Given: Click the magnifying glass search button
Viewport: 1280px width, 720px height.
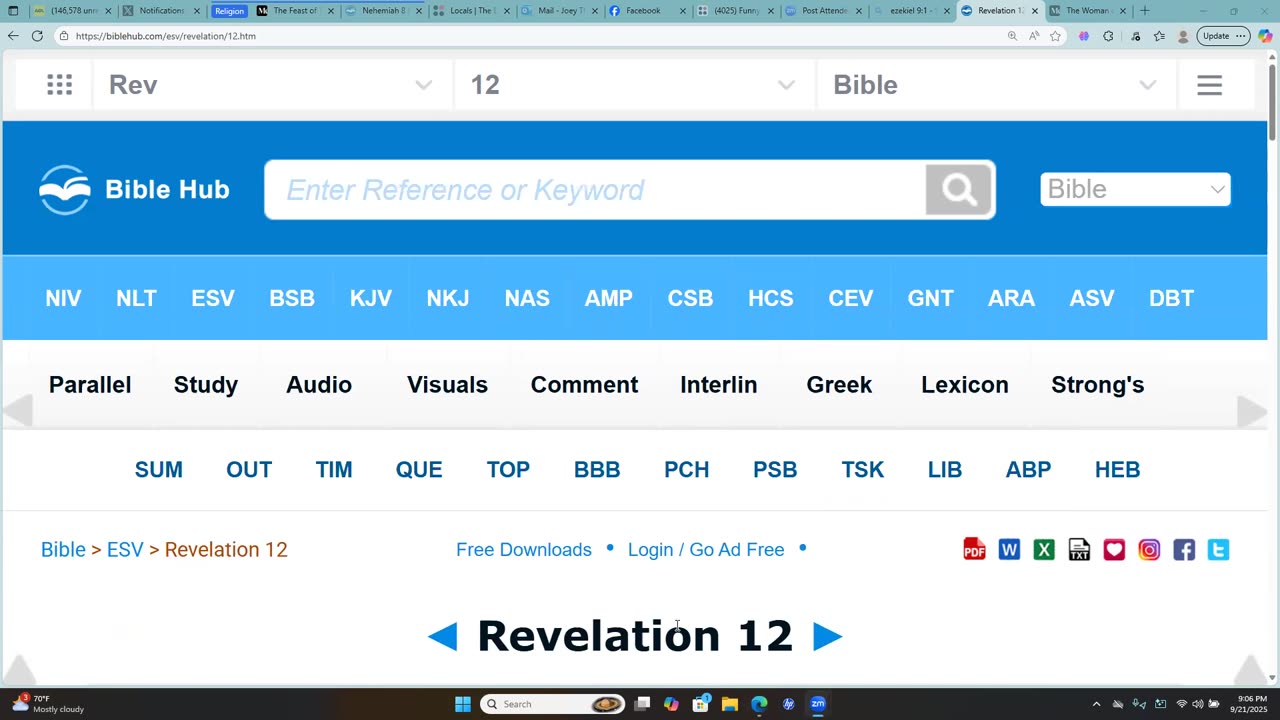Looking at the screenshot, I should pos(959,189).
